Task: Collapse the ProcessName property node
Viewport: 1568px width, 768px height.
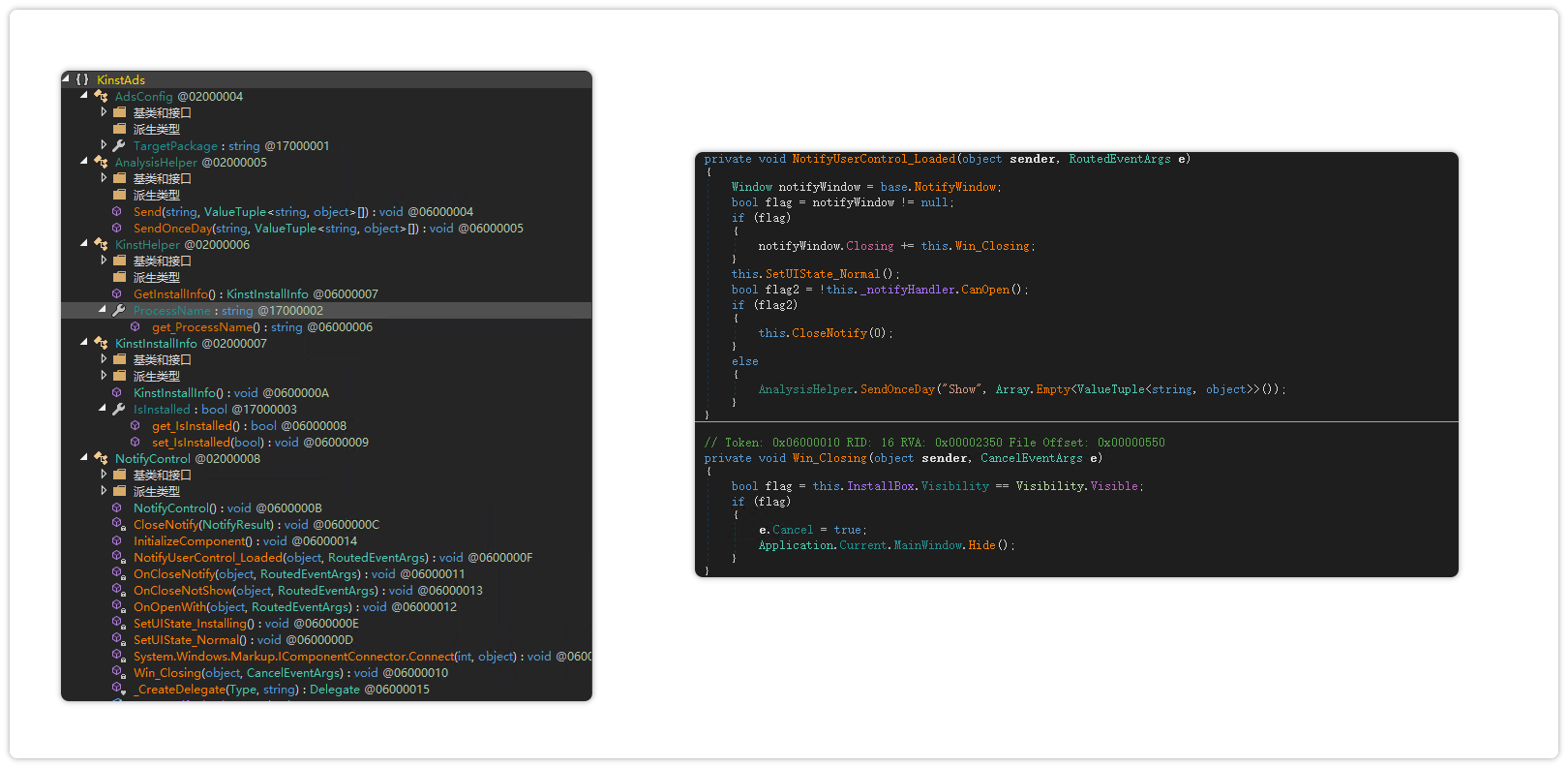Action: 103,310
